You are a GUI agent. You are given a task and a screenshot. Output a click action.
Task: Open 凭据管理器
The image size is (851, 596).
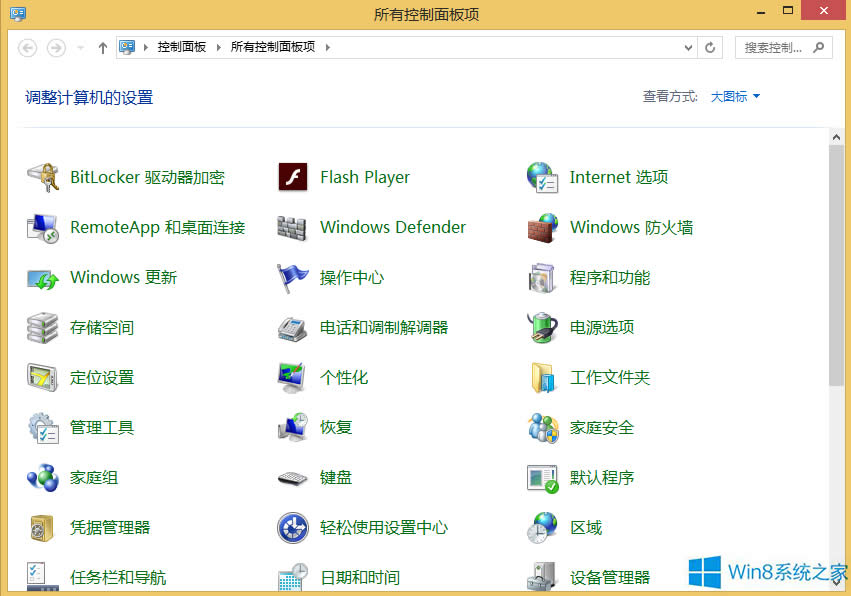(x=111, y=527)
